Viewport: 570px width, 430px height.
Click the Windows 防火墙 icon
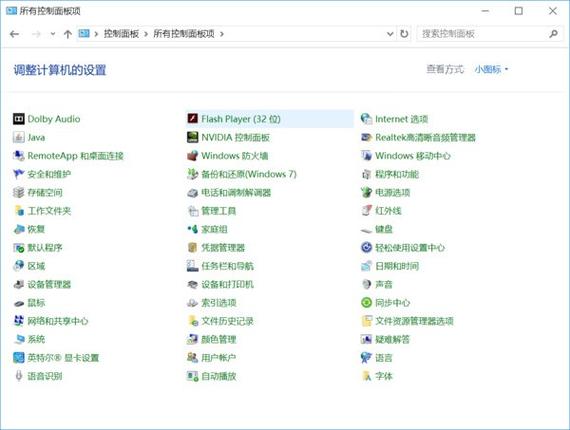click(192, 156)
